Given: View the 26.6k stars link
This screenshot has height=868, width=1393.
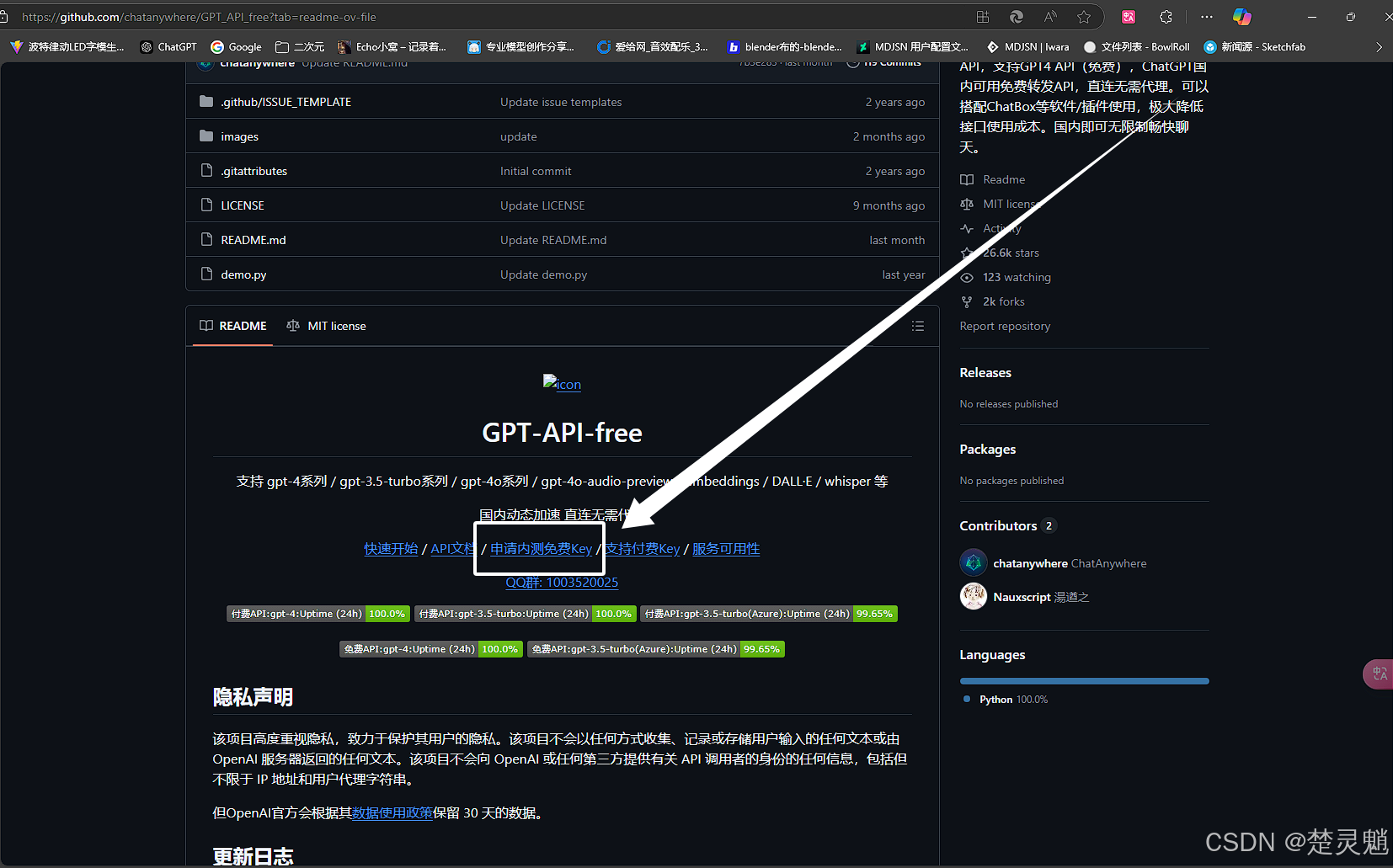Looking at the screenshot, I should tap(1000, 253).
